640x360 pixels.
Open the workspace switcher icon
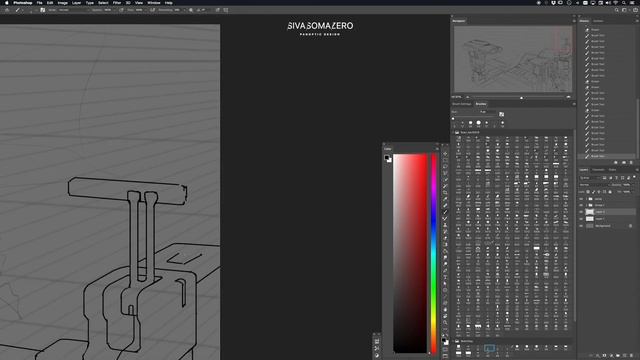pos(624,10)
